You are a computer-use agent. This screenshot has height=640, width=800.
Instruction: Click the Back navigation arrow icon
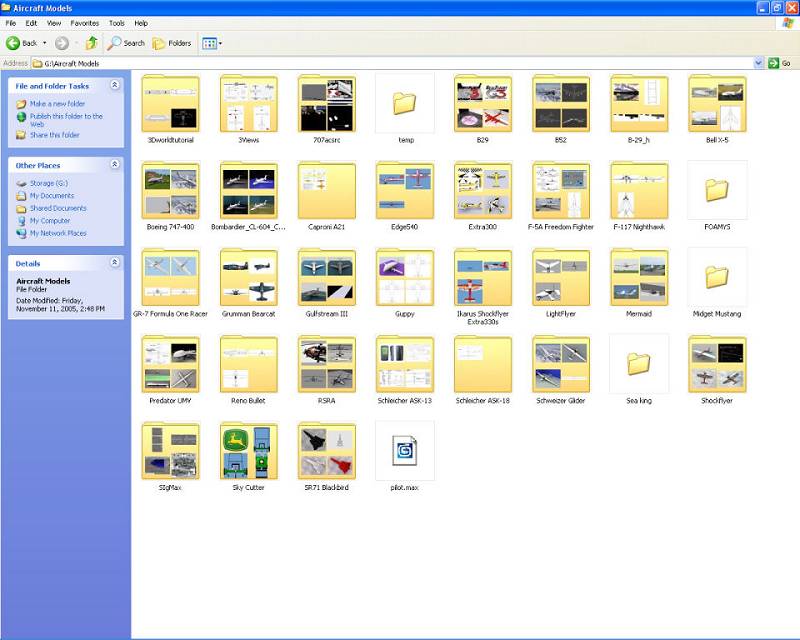pos(13,43)
